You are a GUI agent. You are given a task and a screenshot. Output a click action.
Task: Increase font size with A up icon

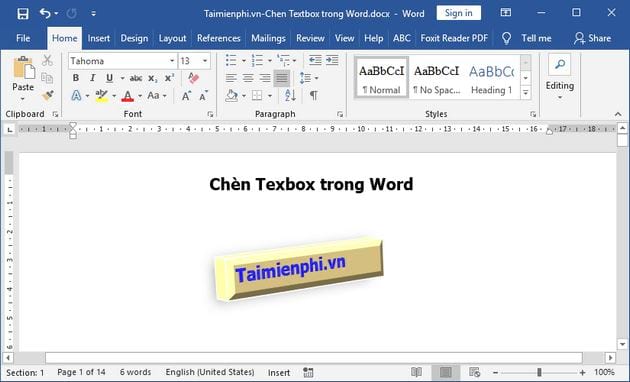[186, 96]
